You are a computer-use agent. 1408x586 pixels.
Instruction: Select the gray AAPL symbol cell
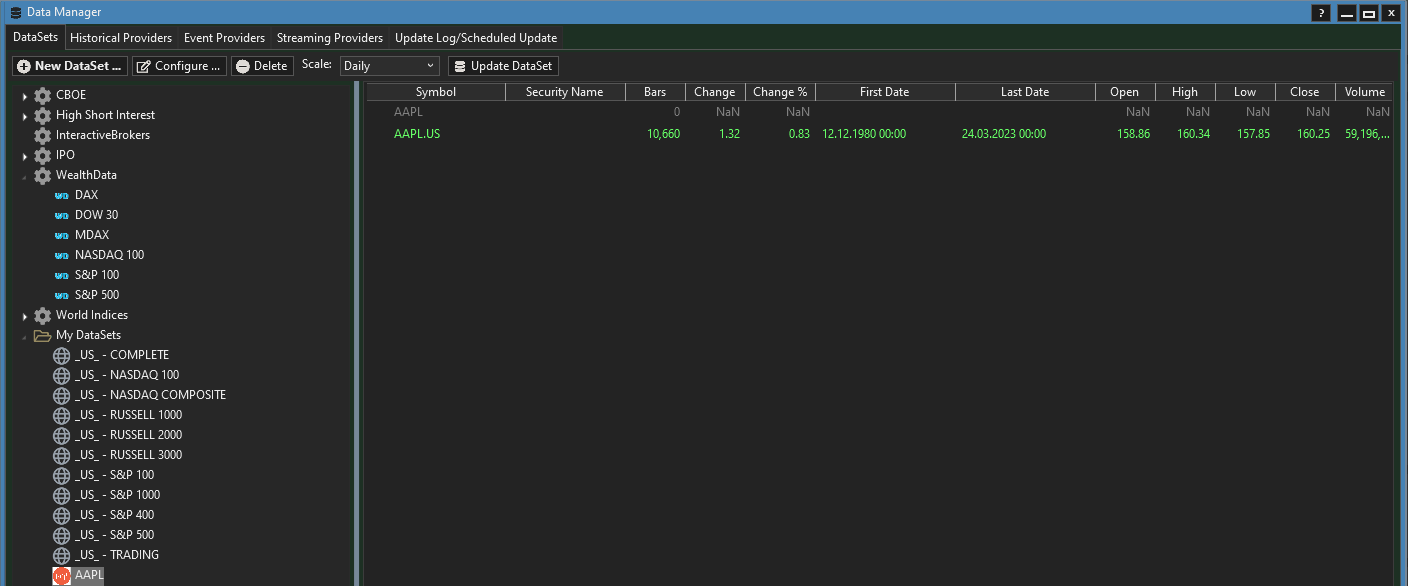pos(408,112)
